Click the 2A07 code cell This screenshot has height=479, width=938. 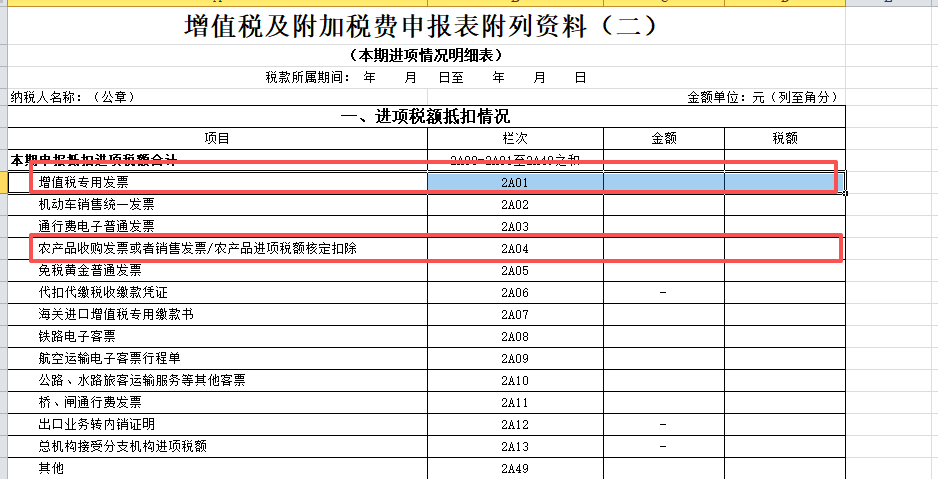515,315
